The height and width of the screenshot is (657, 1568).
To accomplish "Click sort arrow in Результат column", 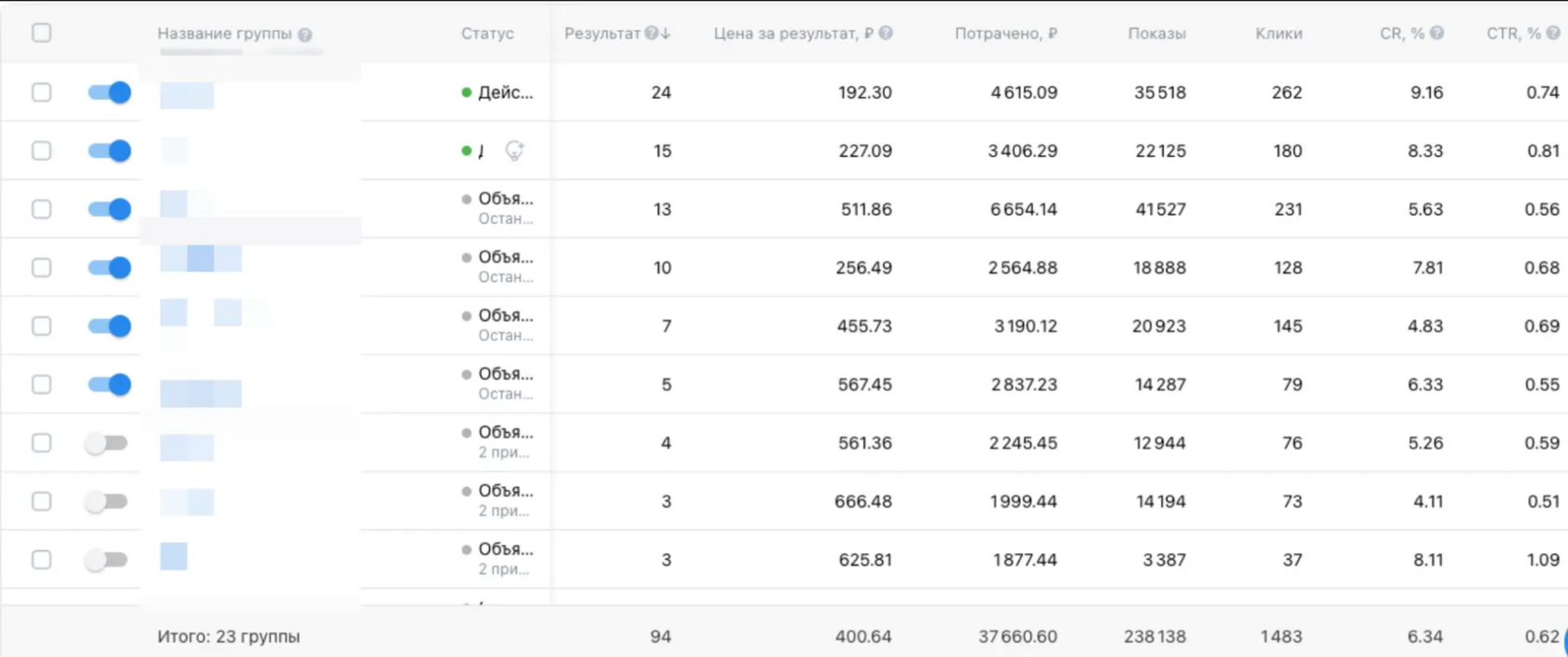I will pos(665,33).
